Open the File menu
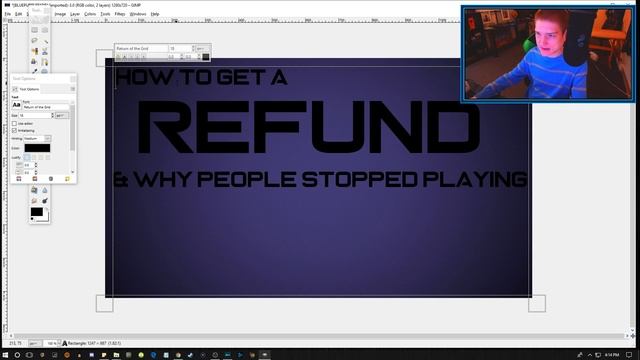Screen dimensions: 640x360 pyautogui.click(x=8, y=14)
